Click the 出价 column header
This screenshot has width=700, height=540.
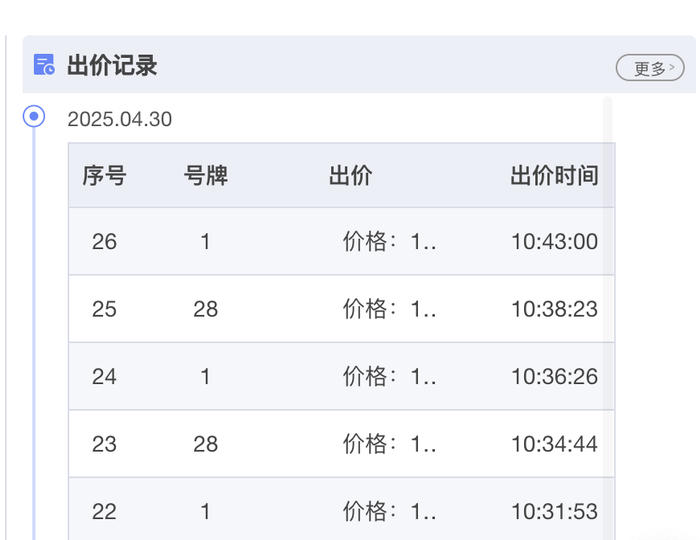[350, 176]
